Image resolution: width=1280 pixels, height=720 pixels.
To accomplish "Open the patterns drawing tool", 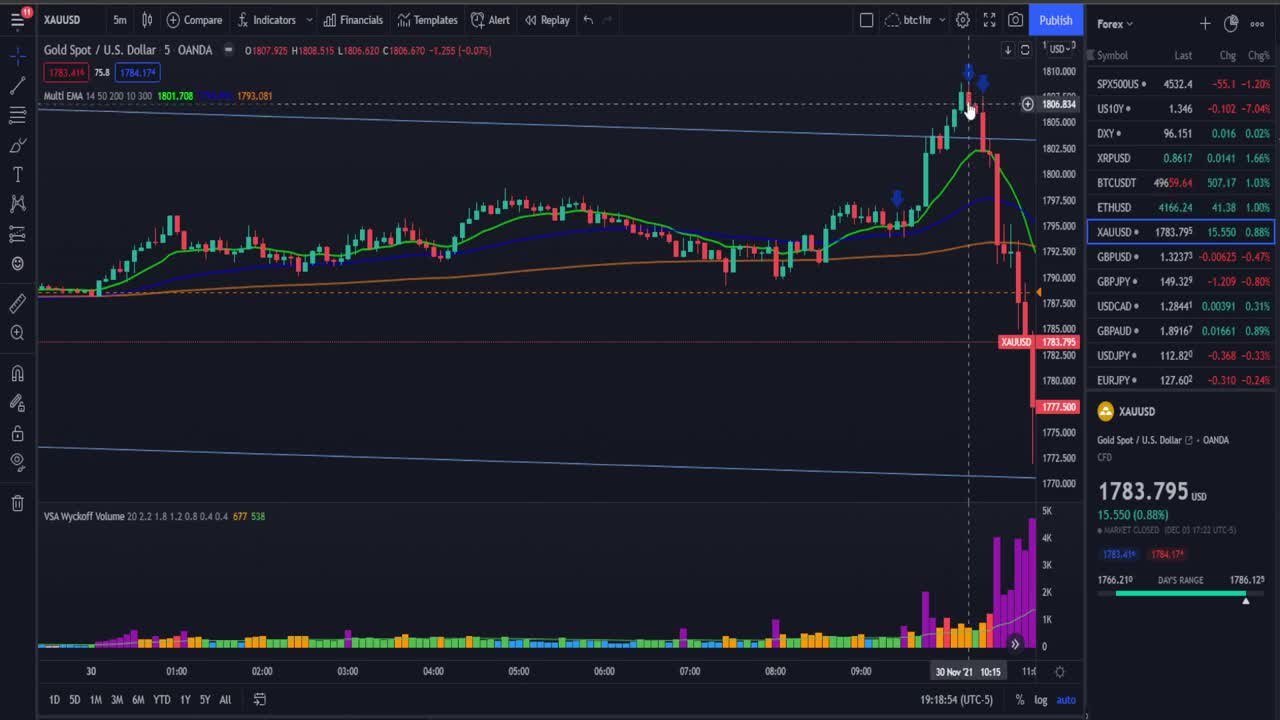I will pos(17,204).
